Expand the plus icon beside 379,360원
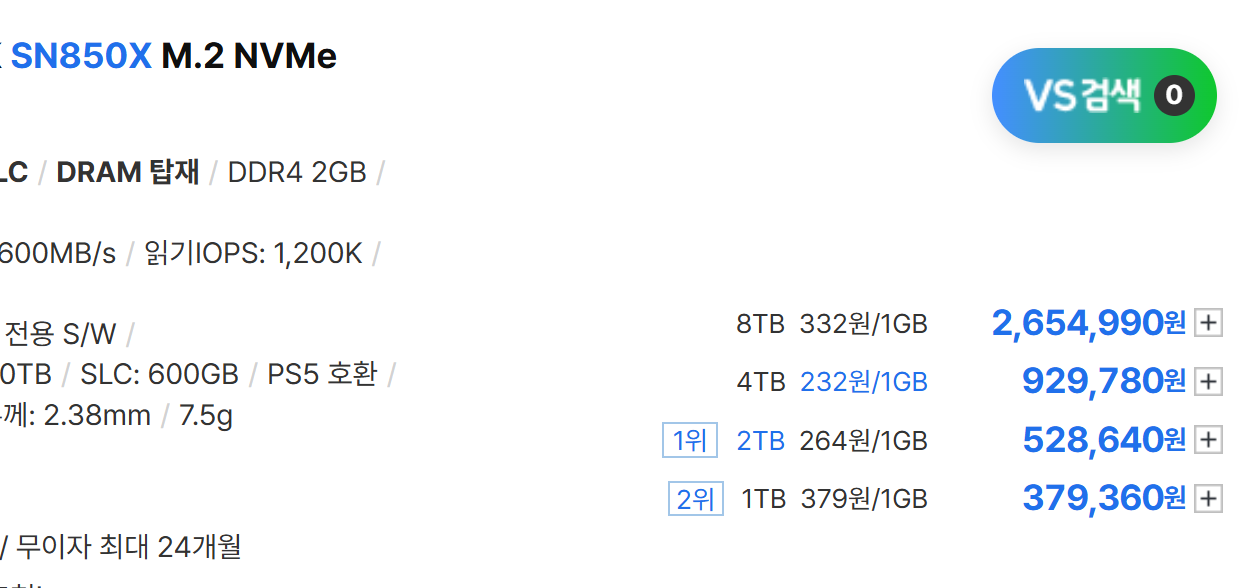This screenshot has width=1243, height=588. [x=1209, y=498]
